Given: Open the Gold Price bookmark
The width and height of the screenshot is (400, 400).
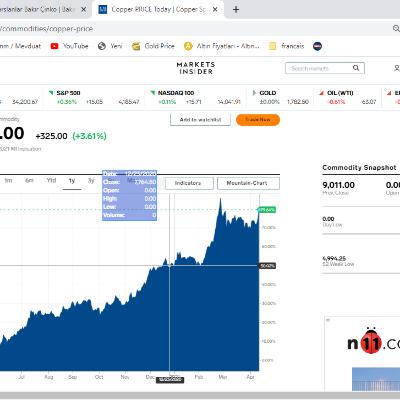Looking at the screenshot, I should tap(153, 46).
